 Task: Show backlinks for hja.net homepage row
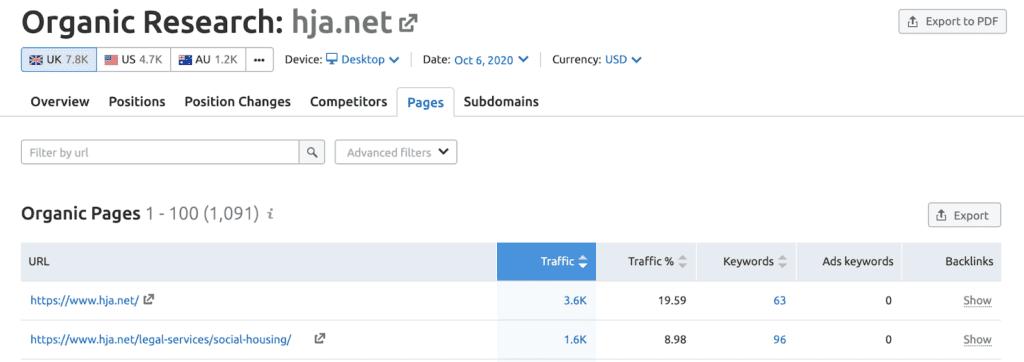977,301
